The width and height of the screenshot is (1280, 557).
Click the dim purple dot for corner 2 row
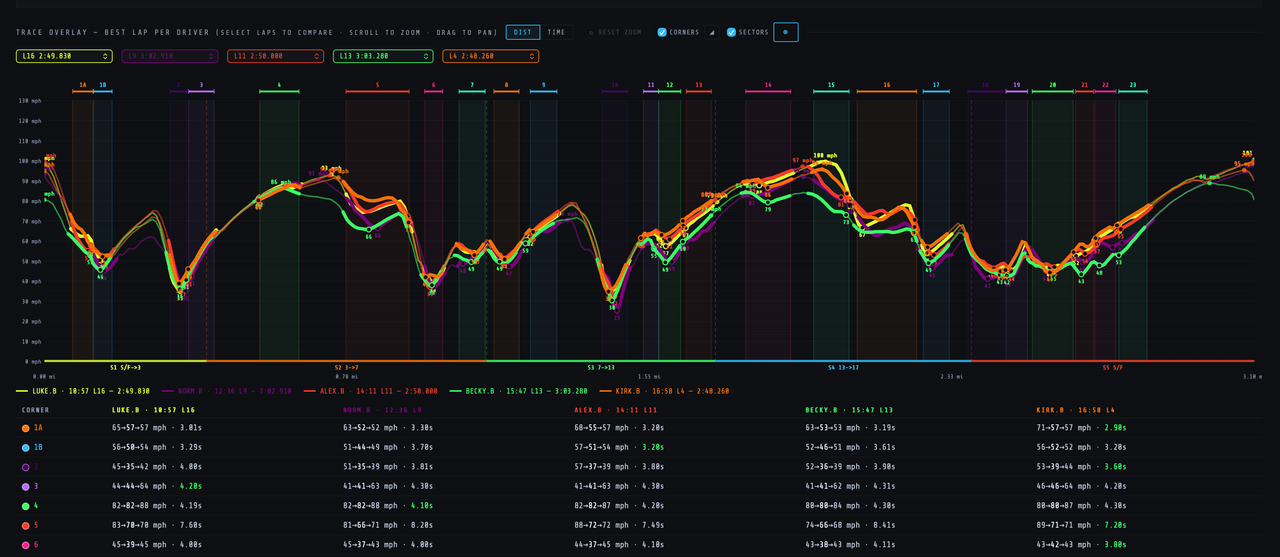pos(25,467)
